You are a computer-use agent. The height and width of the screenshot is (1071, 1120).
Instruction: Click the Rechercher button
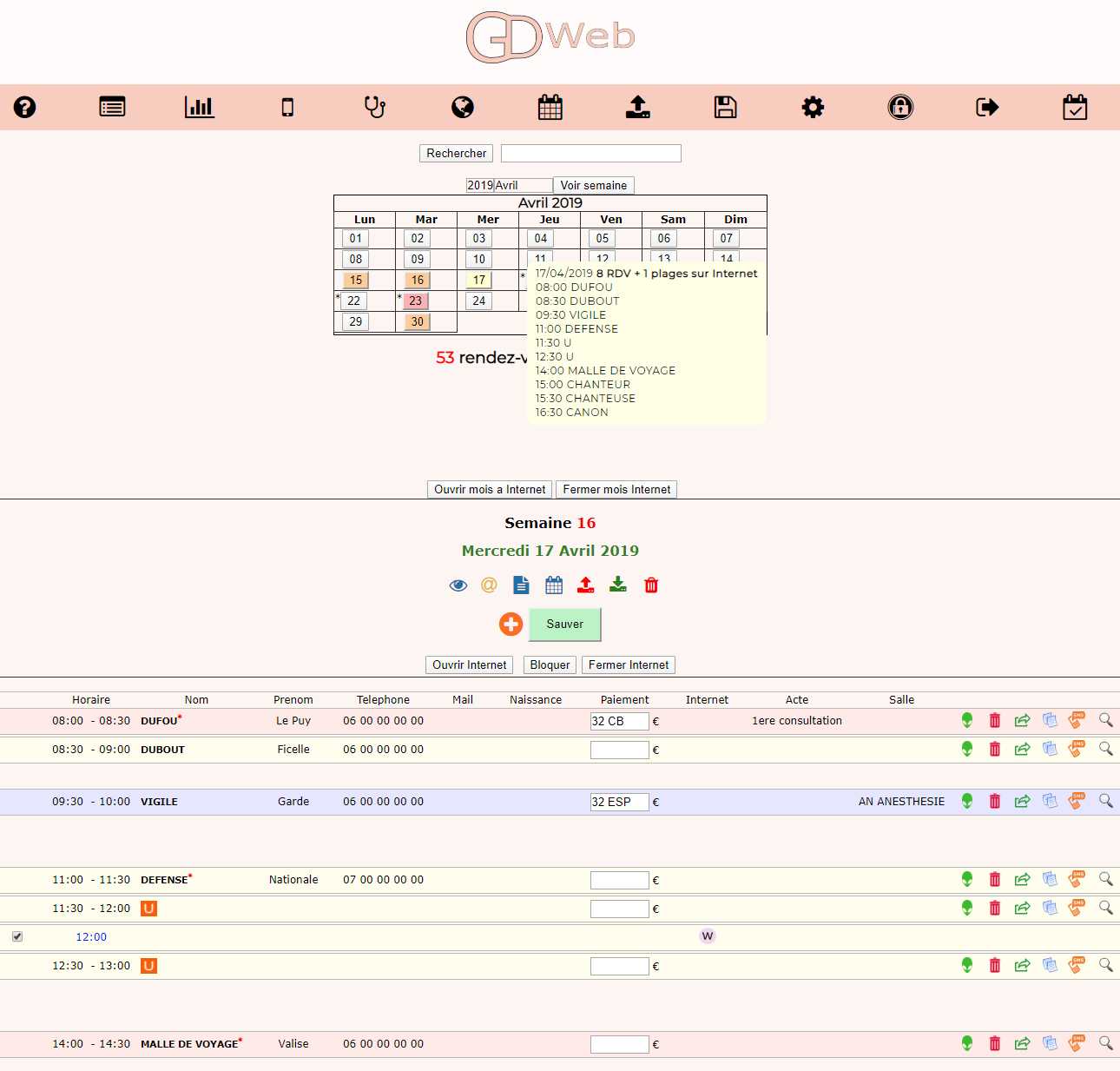click(x=457, y=153)
